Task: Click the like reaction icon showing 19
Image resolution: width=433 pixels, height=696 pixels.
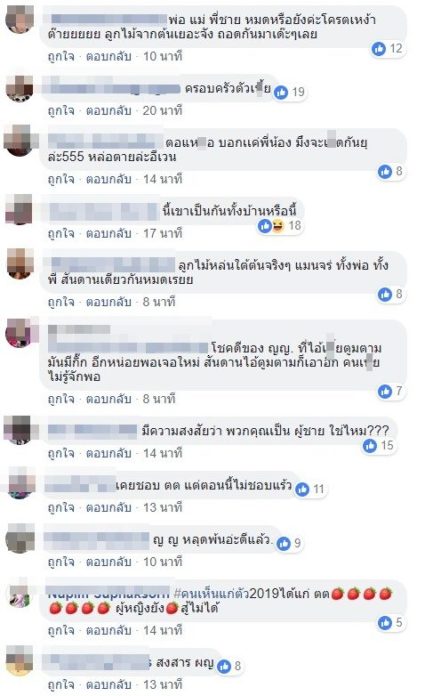Action: tap(281, 92)
